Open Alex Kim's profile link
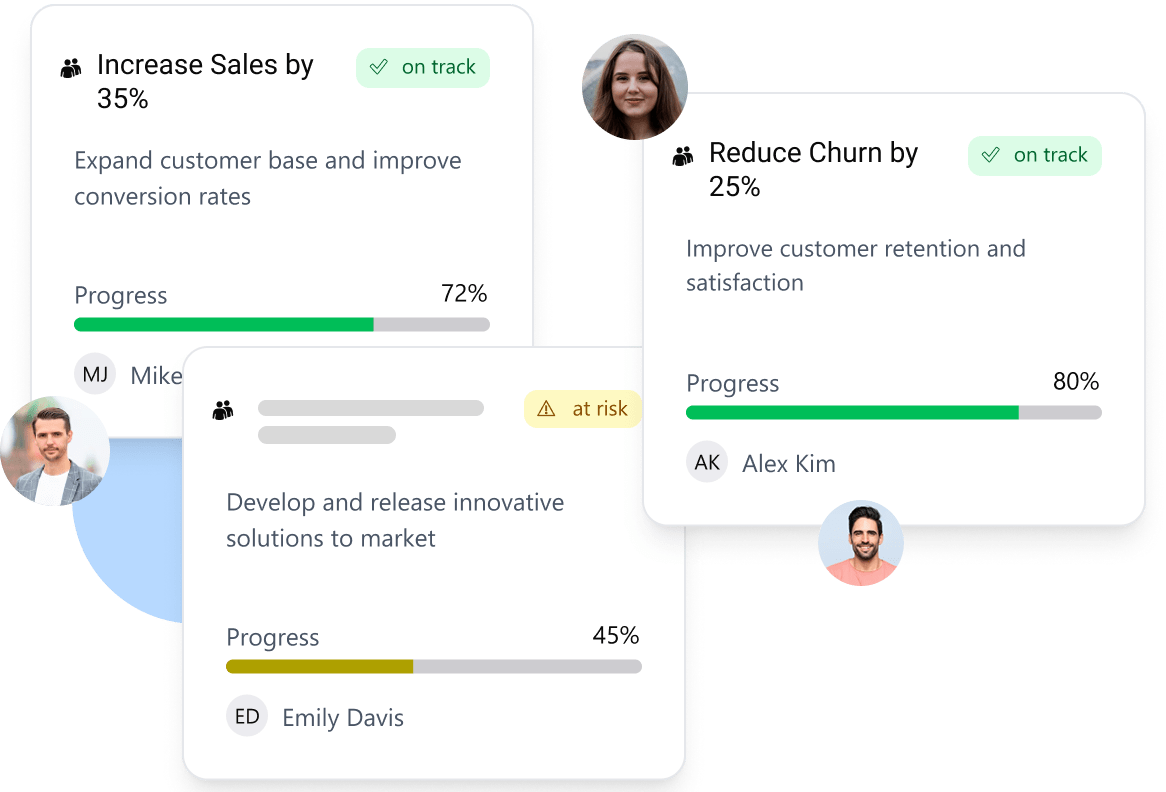 788,462
